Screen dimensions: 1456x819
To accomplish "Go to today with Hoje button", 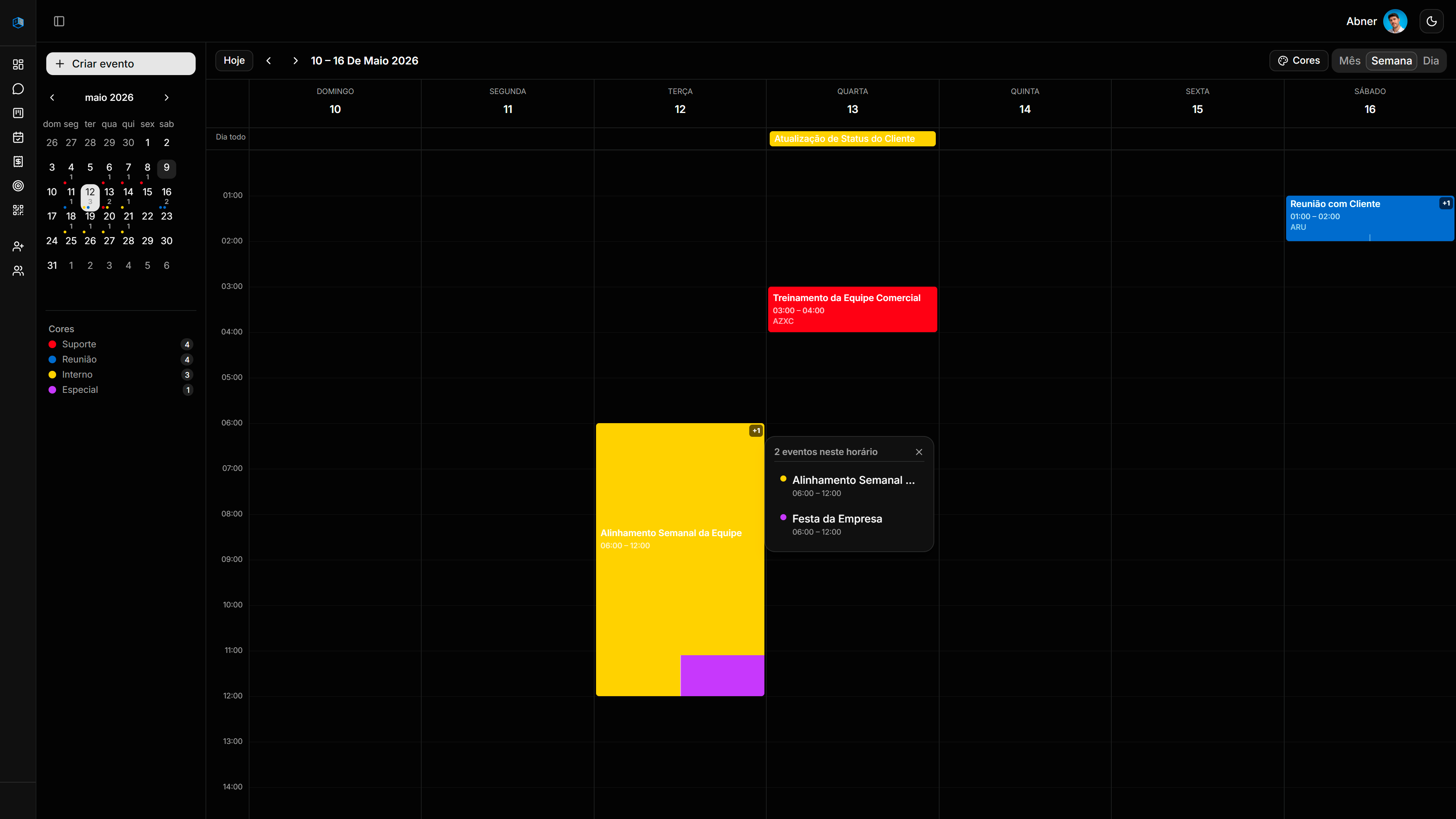I will coord(234,61).
